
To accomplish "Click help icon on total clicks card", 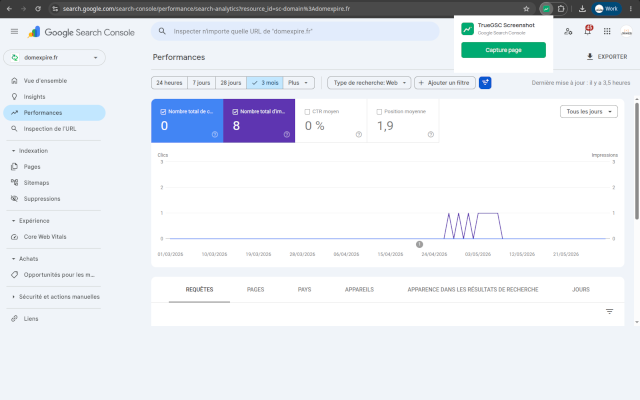I will (215, 134).
